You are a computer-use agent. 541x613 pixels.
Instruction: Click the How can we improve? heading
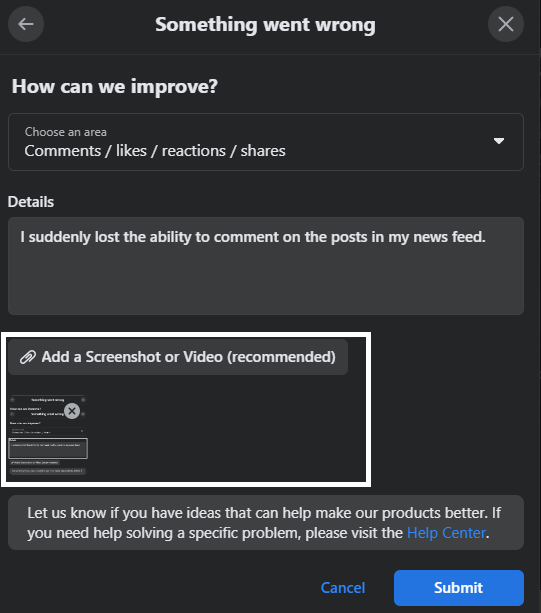pos(115,86)
